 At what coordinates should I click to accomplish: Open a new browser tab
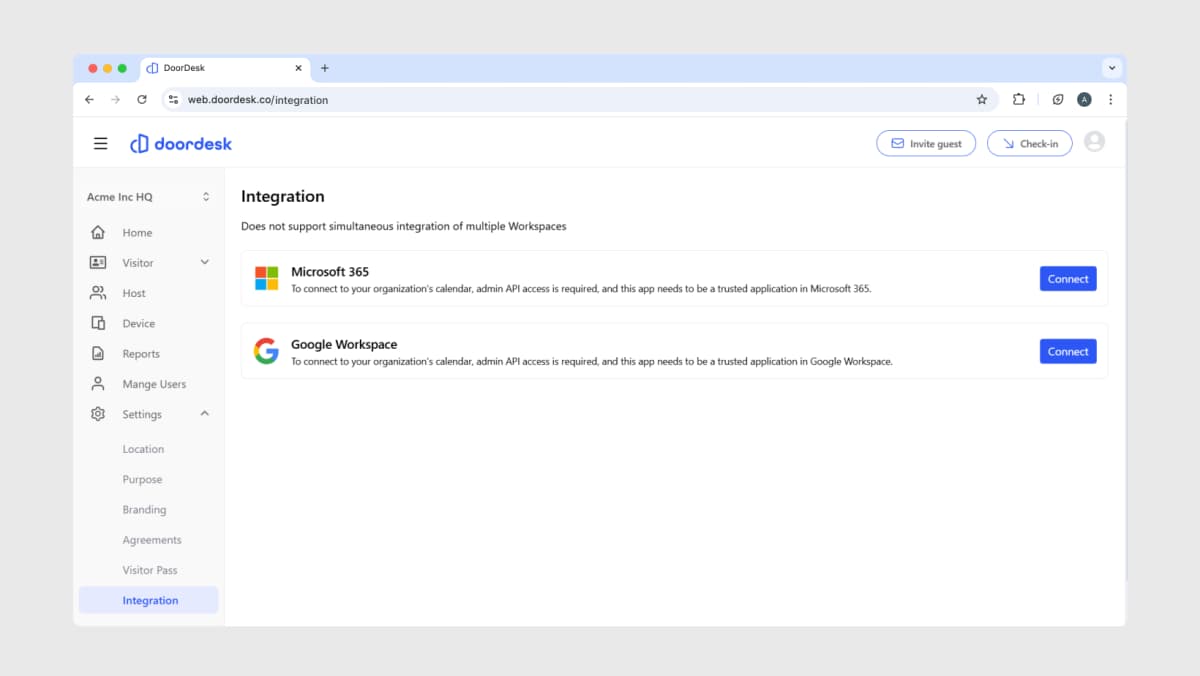[324, 68]
